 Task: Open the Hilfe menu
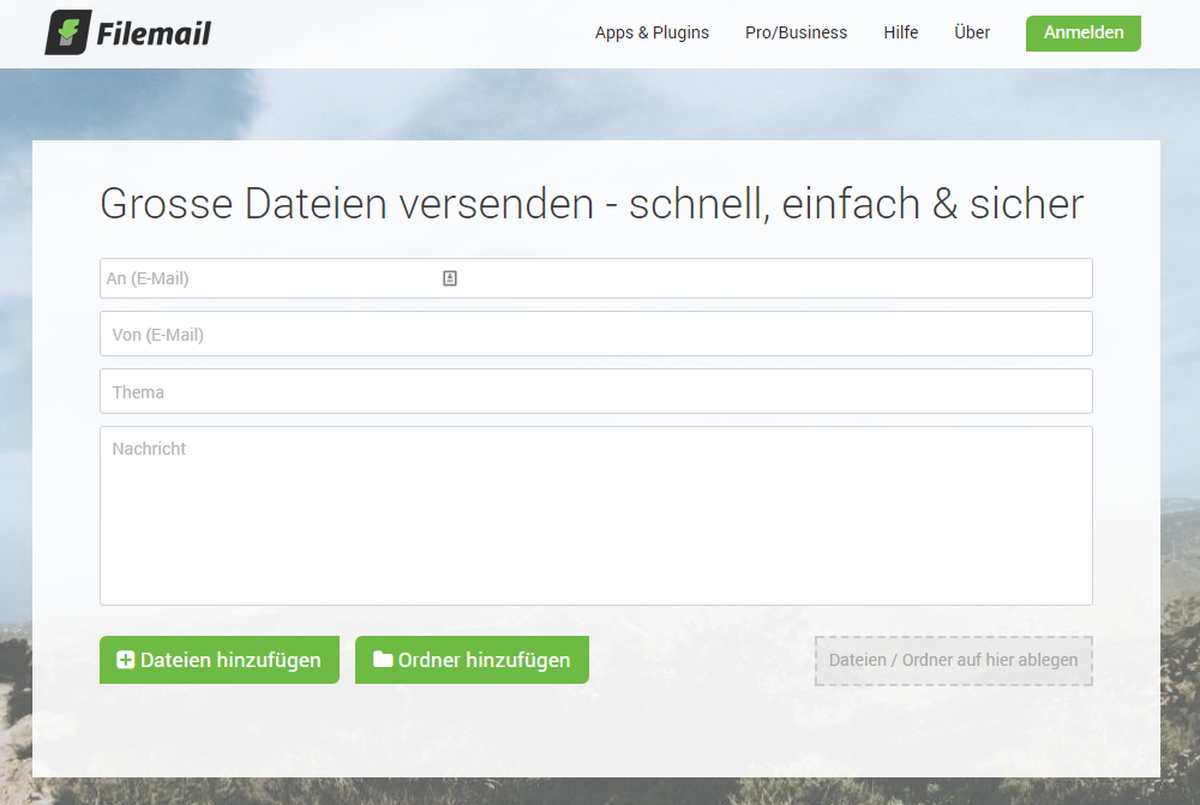coord(901,33)
